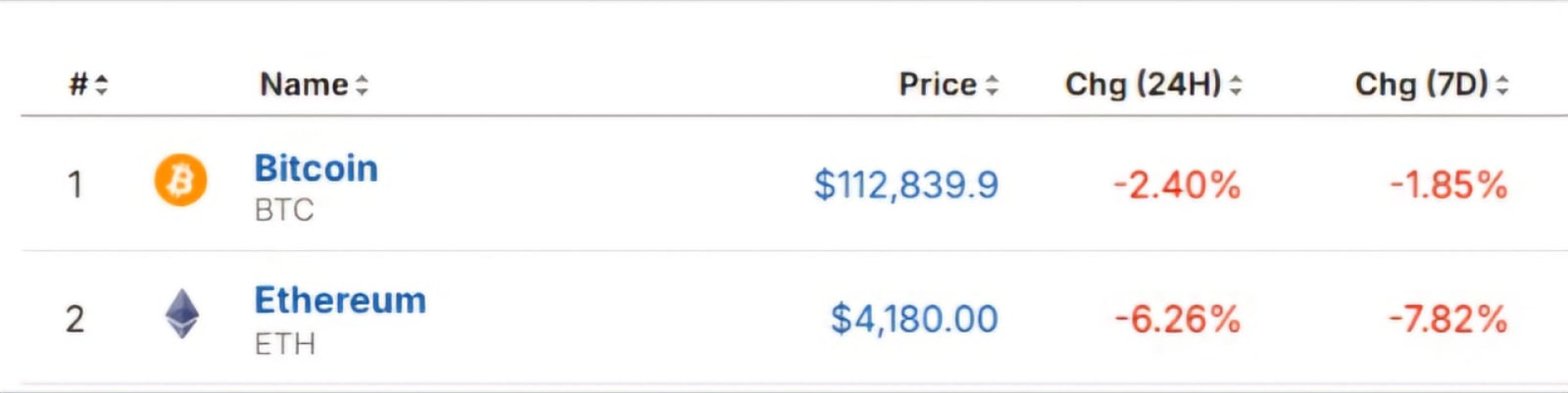This screenshot has height=393, width=1568.
Task: Click Bitcoin's -1.85% seven-day change
Action: [1448, 185]
